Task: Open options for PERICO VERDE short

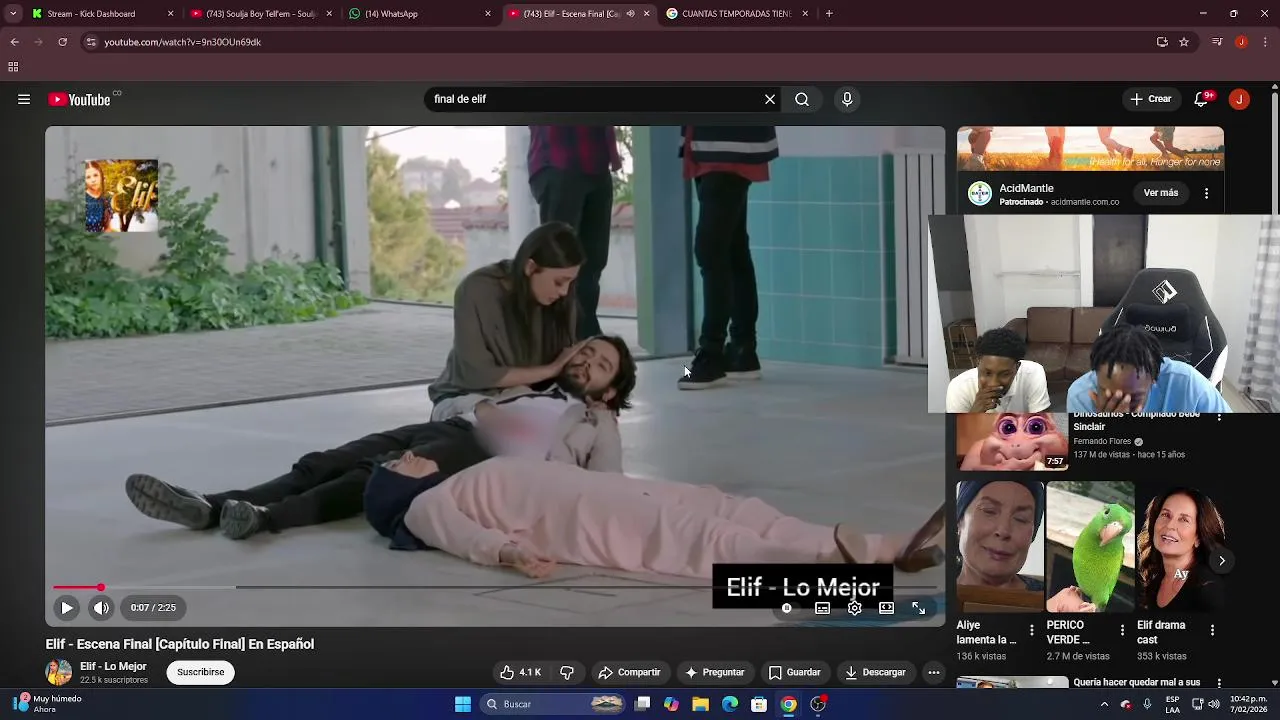Action: (x=1122, y=630)
